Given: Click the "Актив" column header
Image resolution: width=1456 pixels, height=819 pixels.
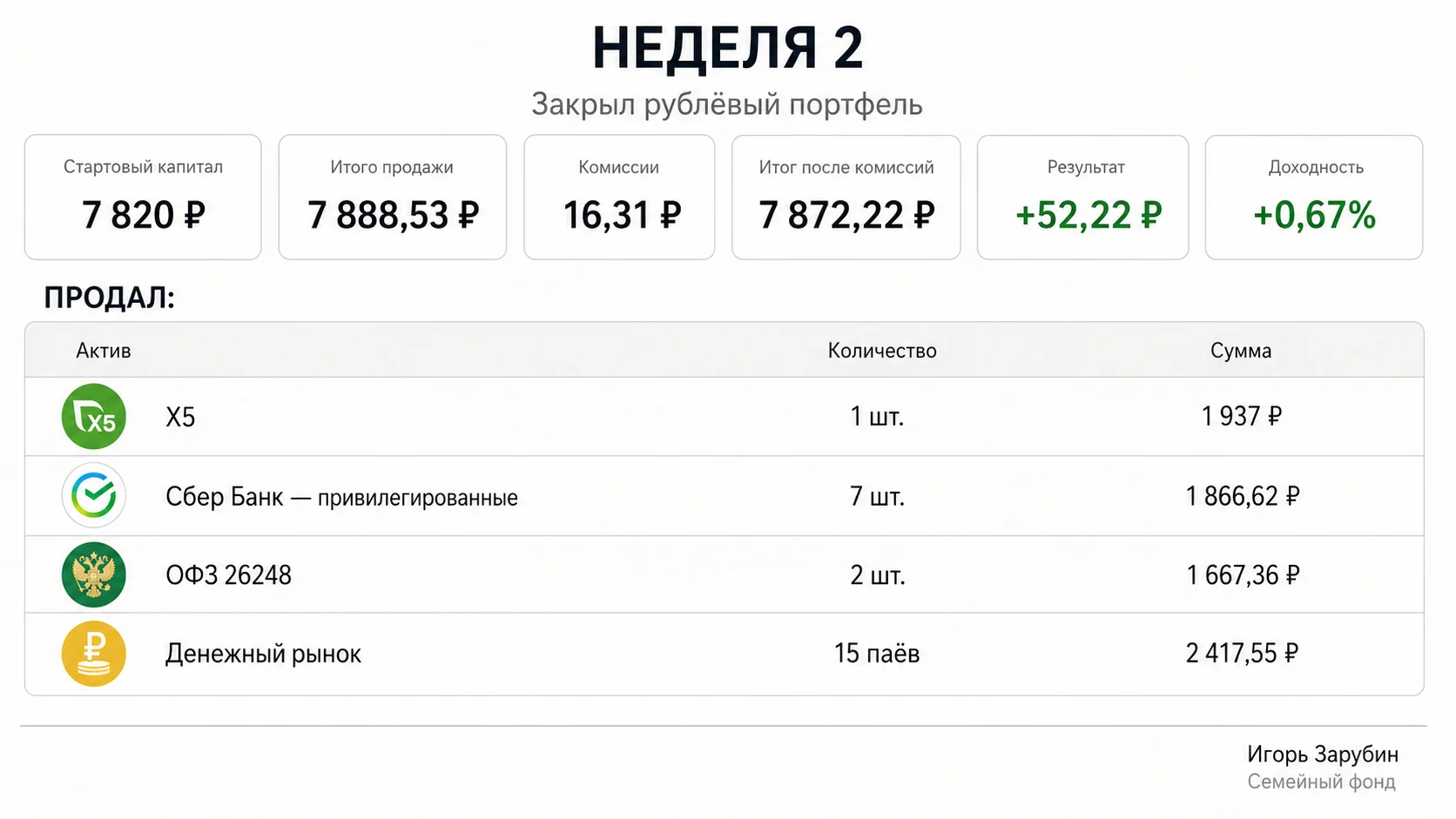Looking at the screenshot, I should click(x=104, y=351).
